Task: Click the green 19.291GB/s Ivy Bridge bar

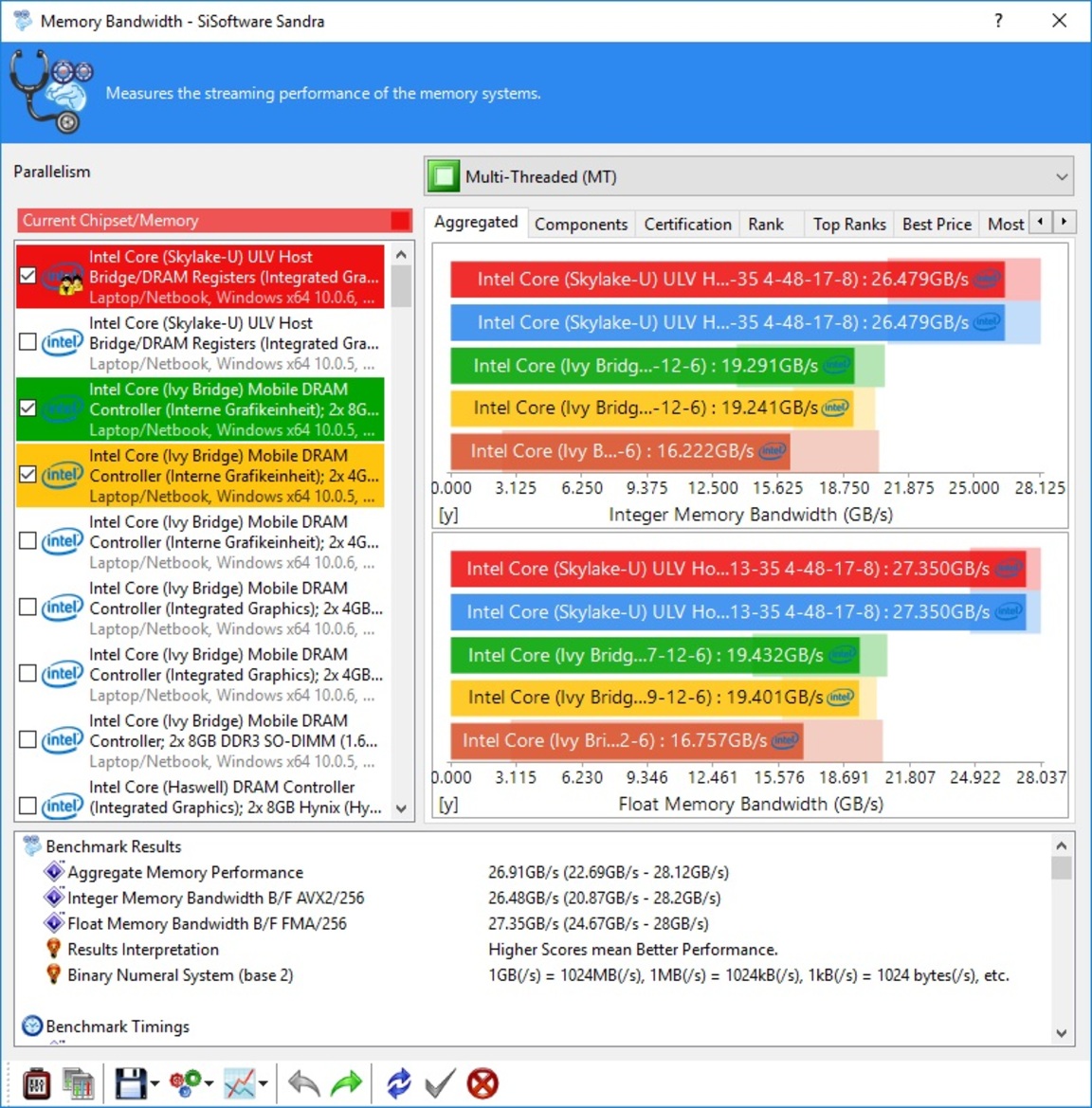Action: tap(651, 365)
